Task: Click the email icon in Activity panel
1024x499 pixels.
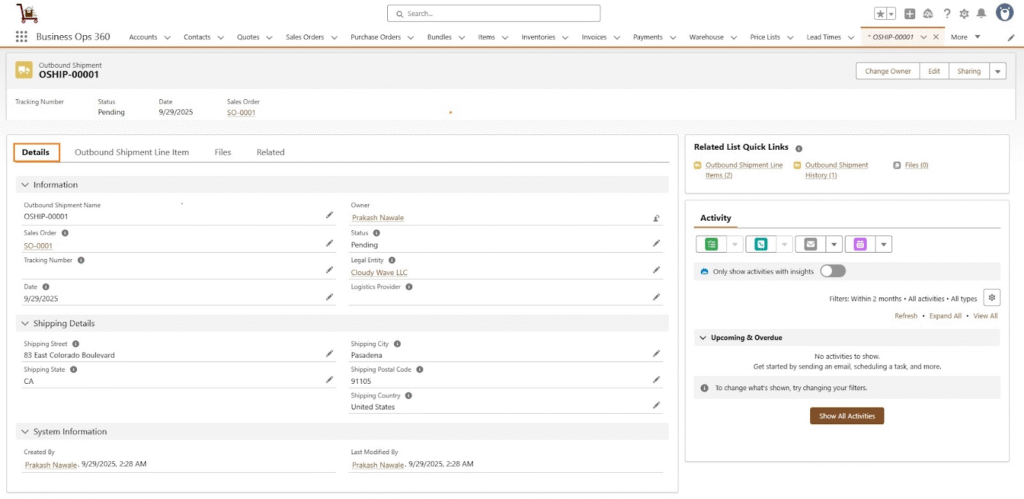Action: 811,244
